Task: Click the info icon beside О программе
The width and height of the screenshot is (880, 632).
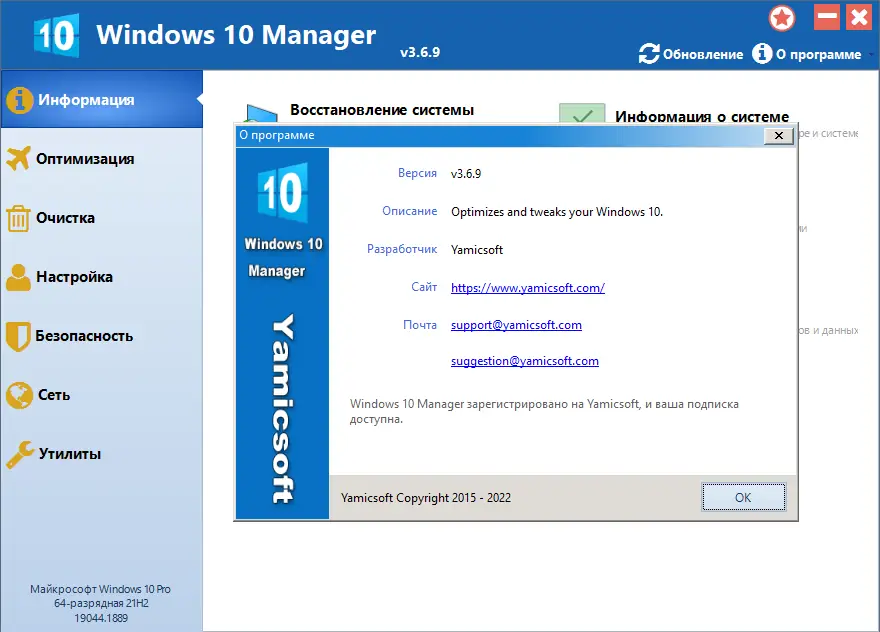Action: pyautogui.click(x=762, y=54)
